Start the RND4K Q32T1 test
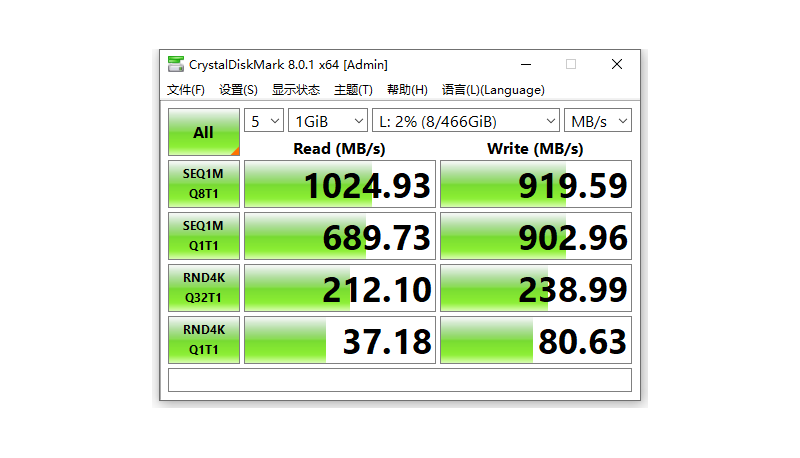Viewport: 800px width, 458px height. [204, 288]
